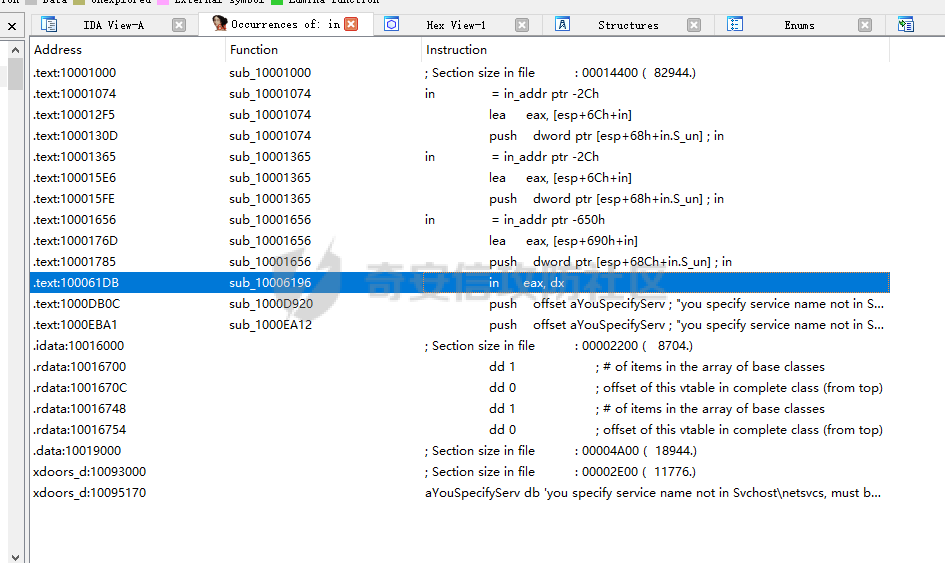Close the Occurrences of: in tab
945x563 pixels.
click(351, 24)
